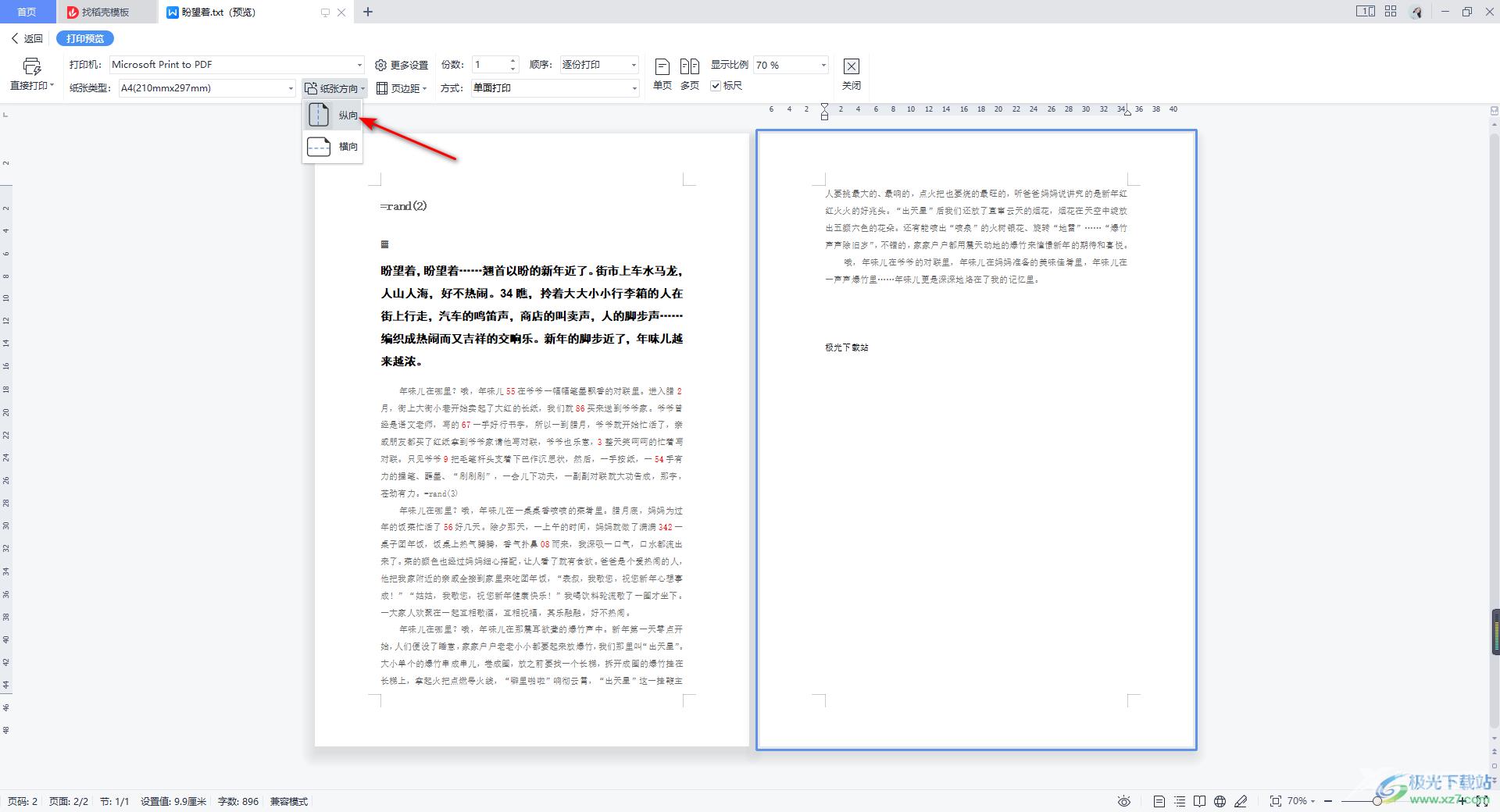Image resolution: width=1500 pixels, height=812 pixels.
Task: Click 更多设置 gear button
Action: [x=402, y=65]
